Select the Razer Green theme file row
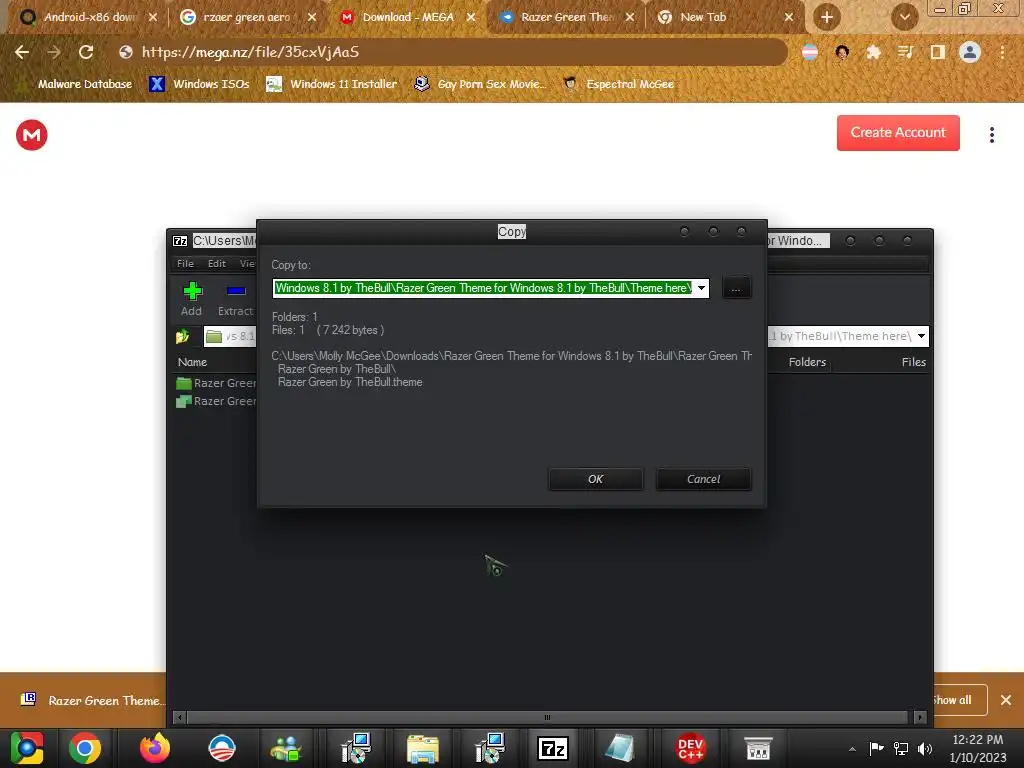 216,401
